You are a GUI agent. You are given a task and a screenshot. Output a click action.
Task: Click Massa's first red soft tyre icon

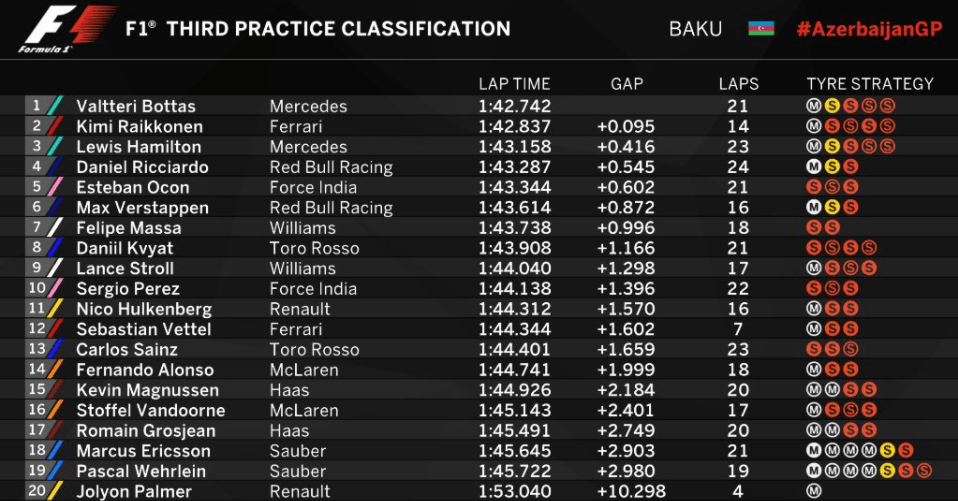813,227
